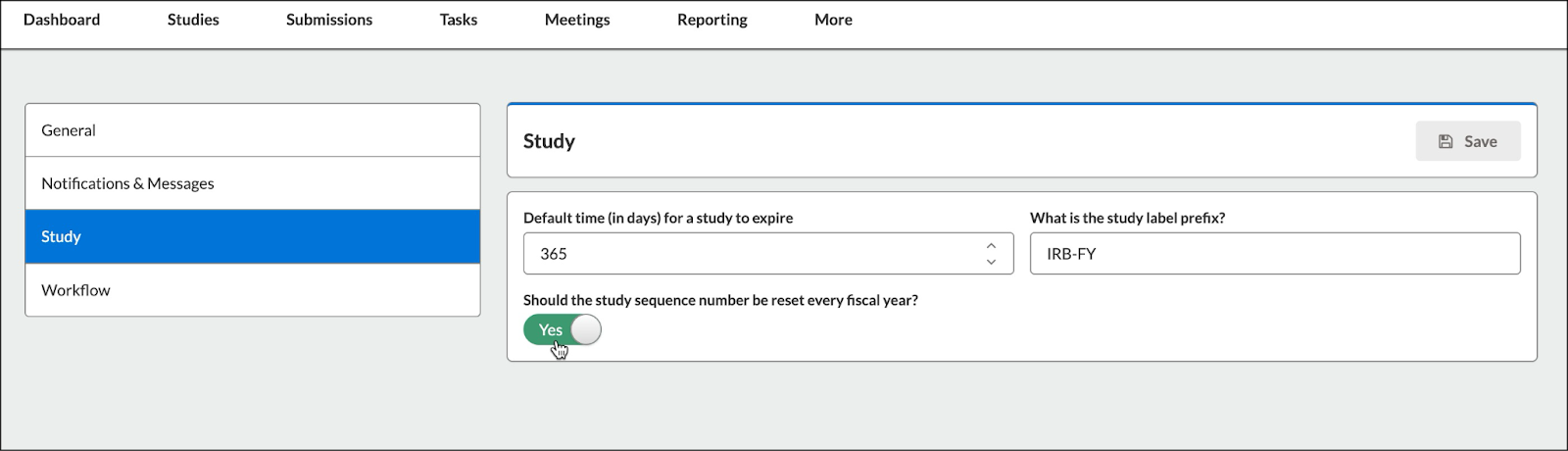Focus the default expiry days field

click(x=768, y=254)
